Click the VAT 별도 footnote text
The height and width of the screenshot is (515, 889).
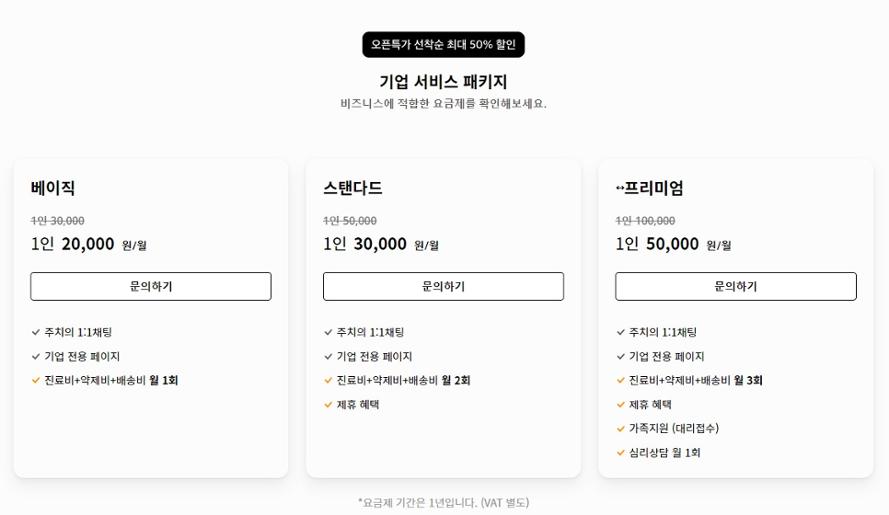coord(505,503)
